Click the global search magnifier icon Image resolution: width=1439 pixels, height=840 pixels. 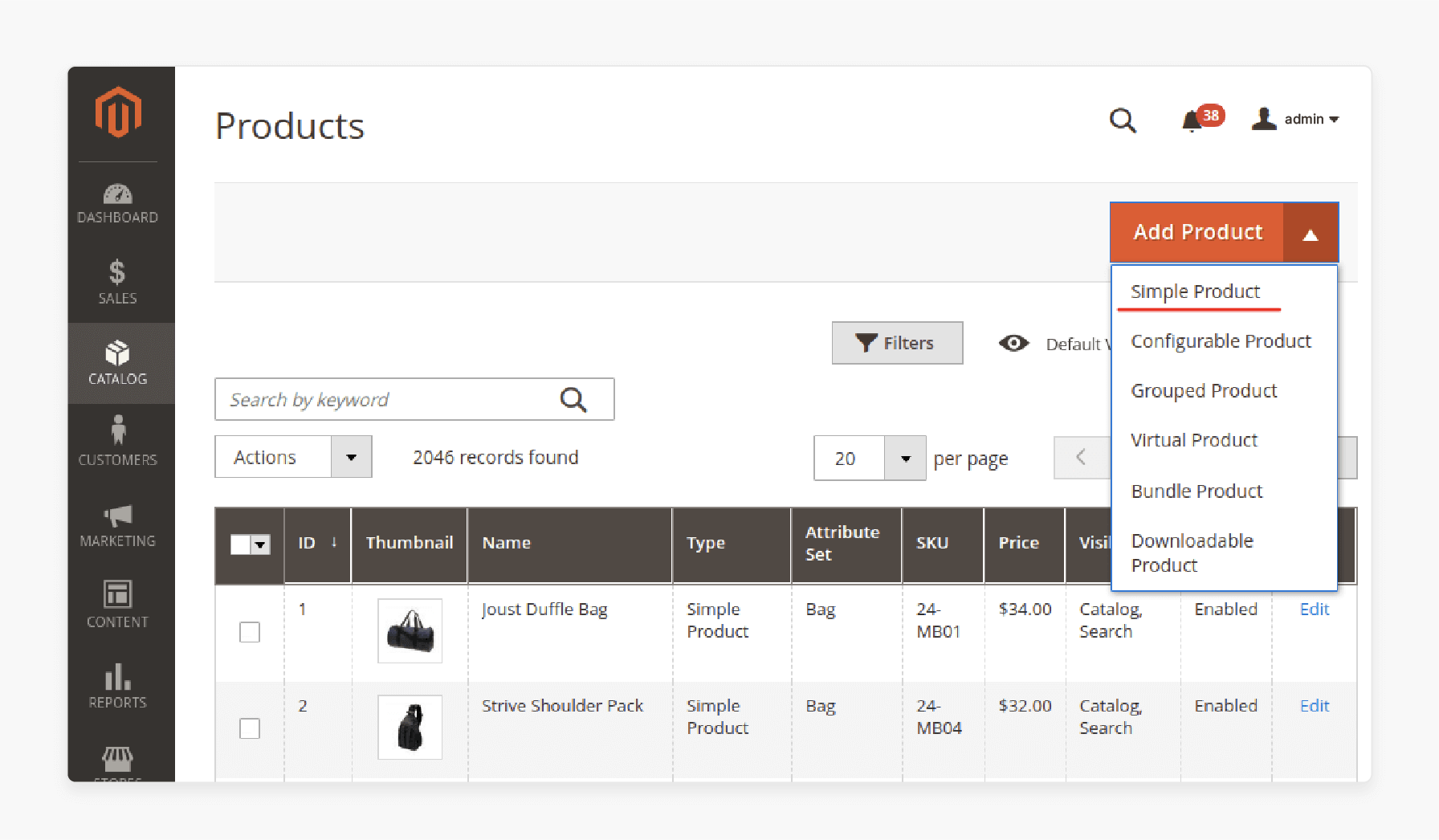pyautogui.click(x=1123, y=120)
